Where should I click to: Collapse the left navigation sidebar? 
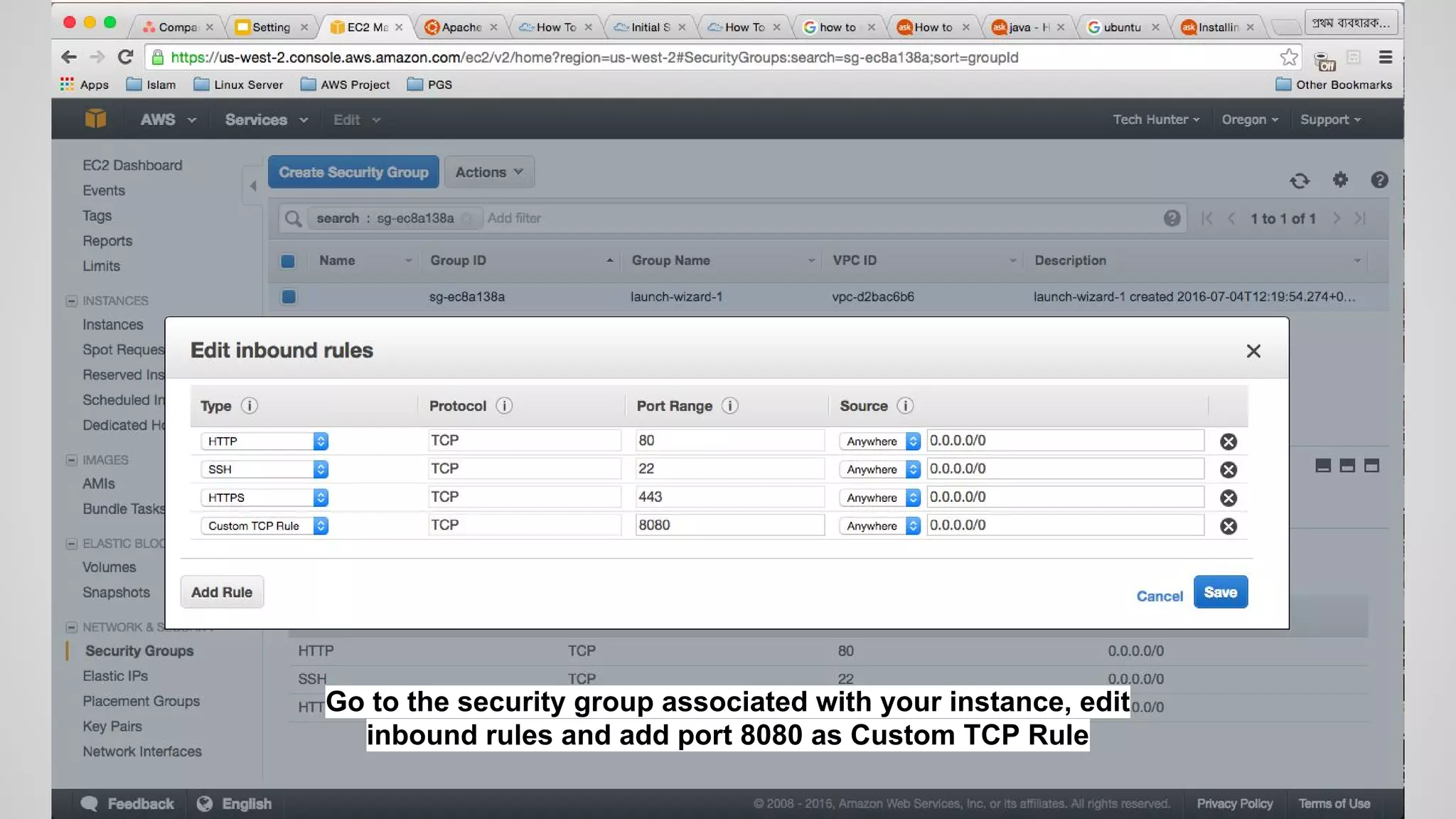click(x=252, y=186)
